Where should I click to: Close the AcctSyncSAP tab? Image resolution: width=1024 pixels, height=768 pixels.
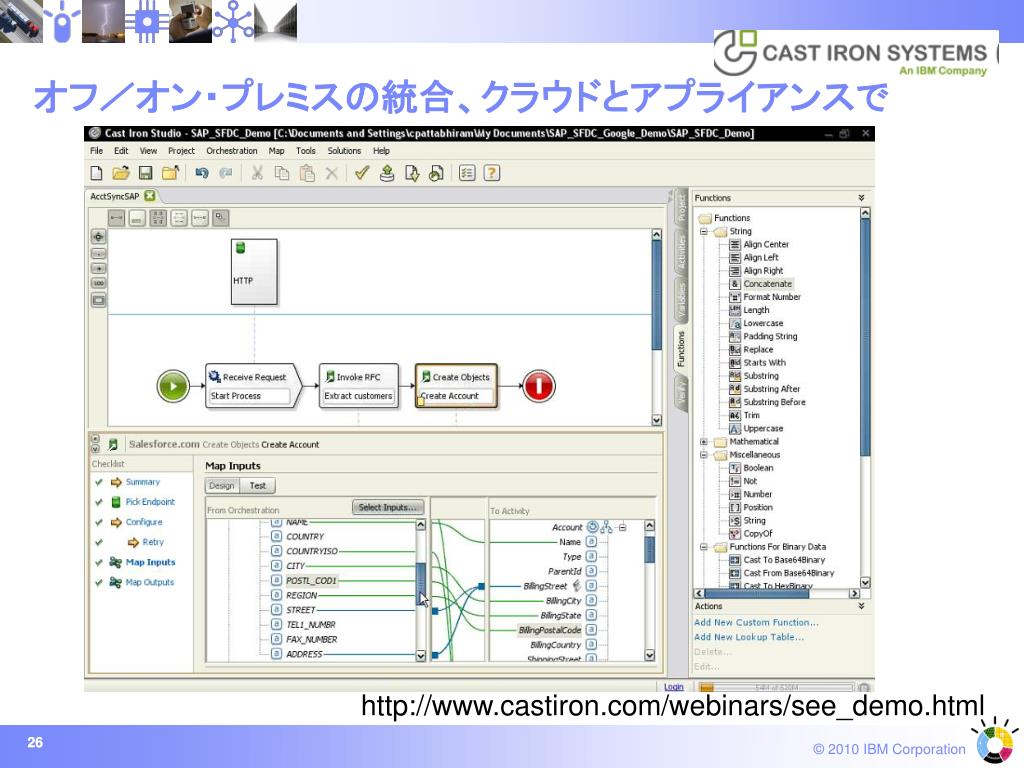(x=150, y=196)
